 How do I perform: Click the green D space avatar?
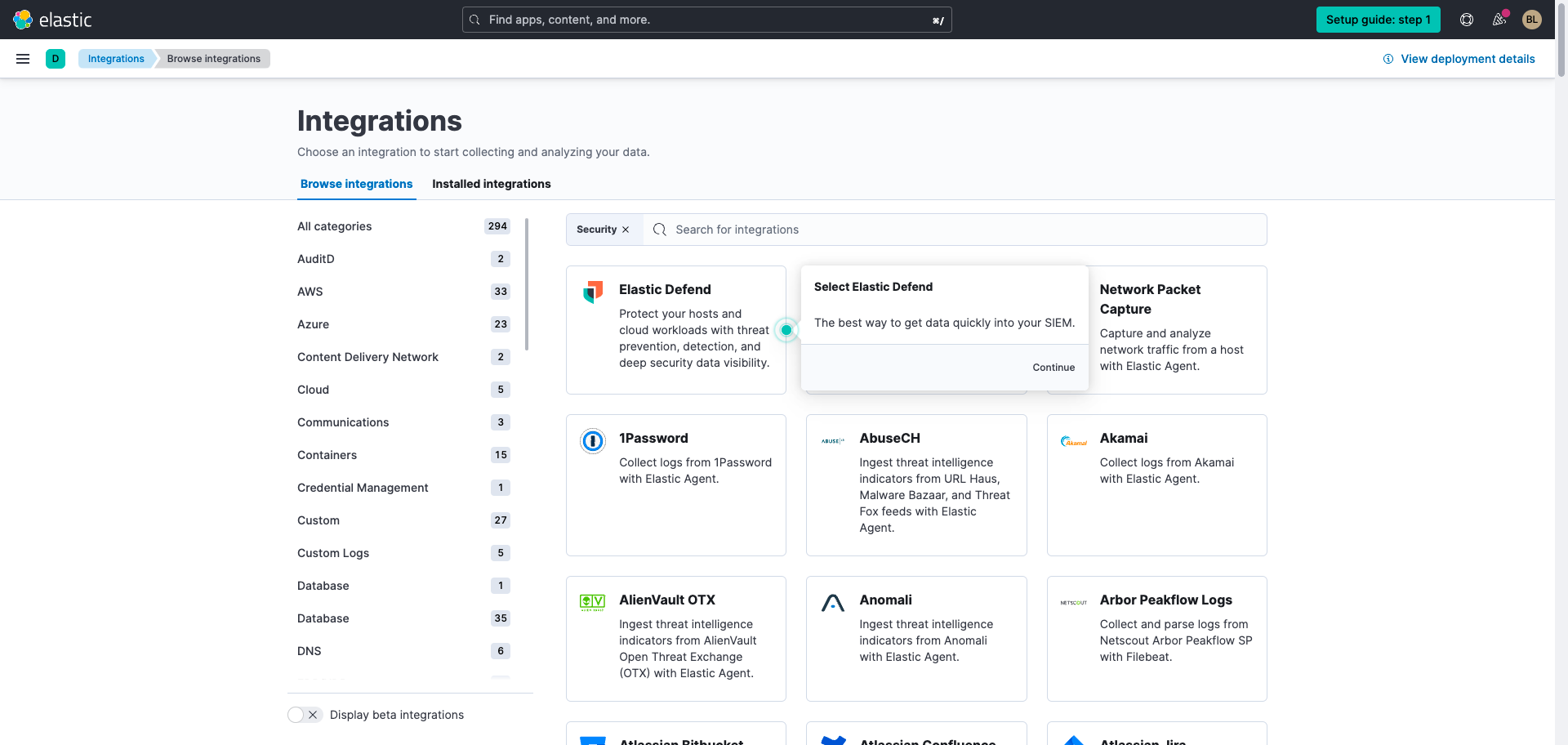coord(56,59)
